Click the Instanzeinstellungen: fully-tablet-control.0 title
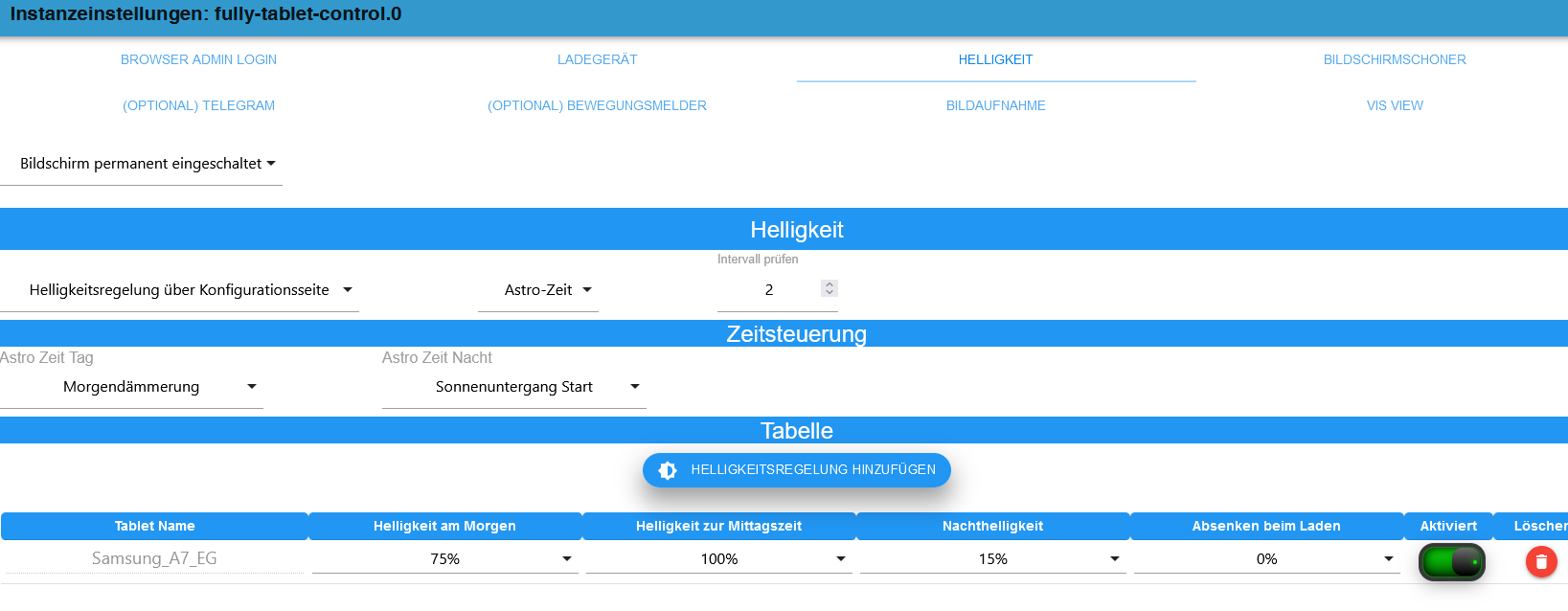 point(206,14)
